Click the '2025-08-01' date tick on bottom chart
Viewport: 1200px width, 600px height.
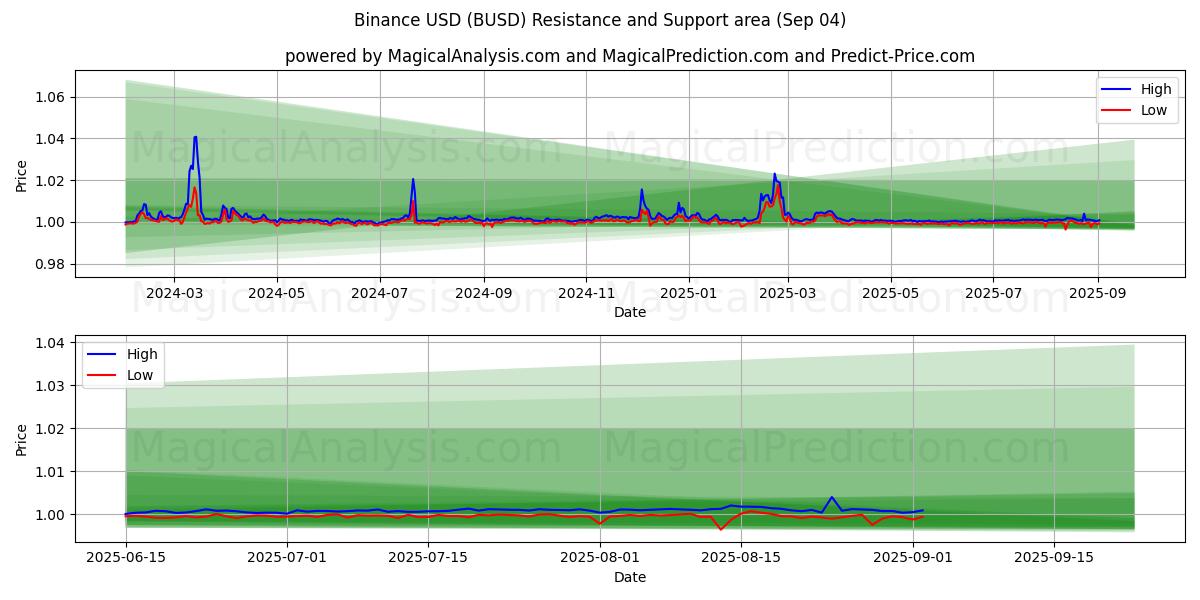tap(600, 559)
